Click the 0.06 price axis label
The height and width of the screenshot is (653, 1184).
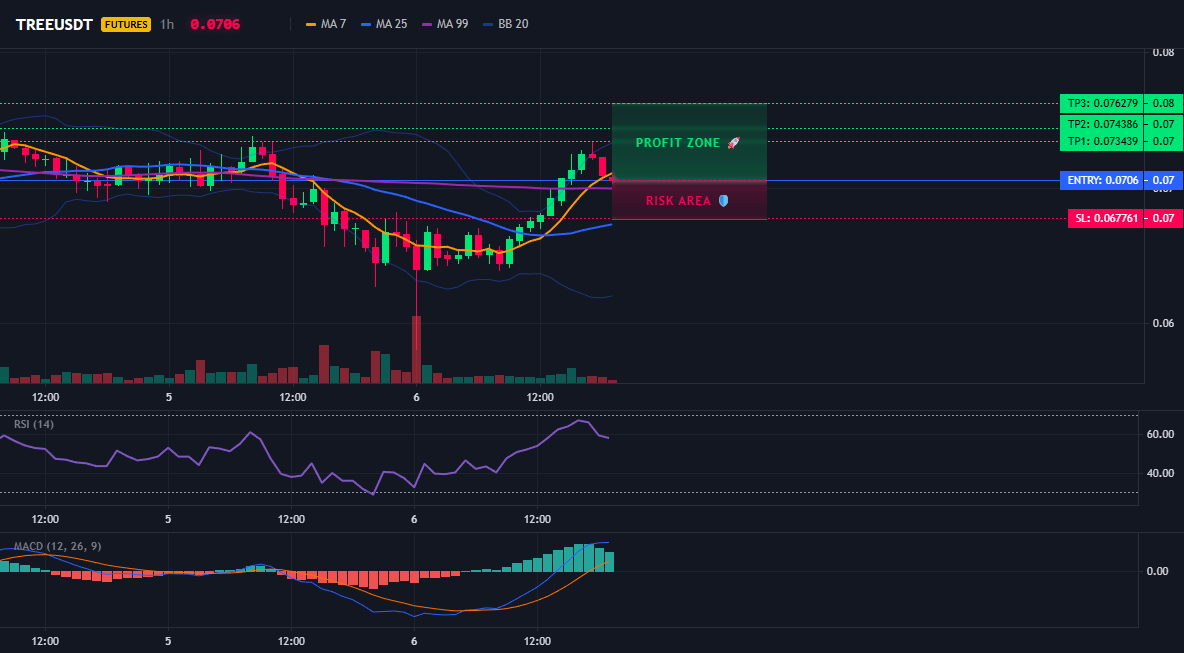point(1163,323)
